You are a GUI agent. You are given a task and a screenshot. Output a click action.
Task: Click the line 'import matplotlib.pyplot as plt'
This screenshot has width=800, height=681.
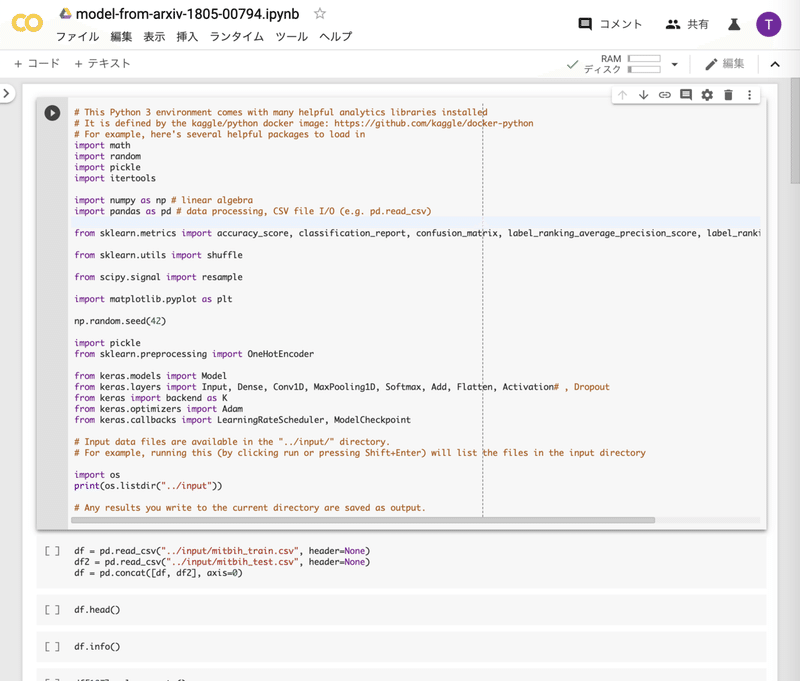pyautogui.click(x=153, y=299)
